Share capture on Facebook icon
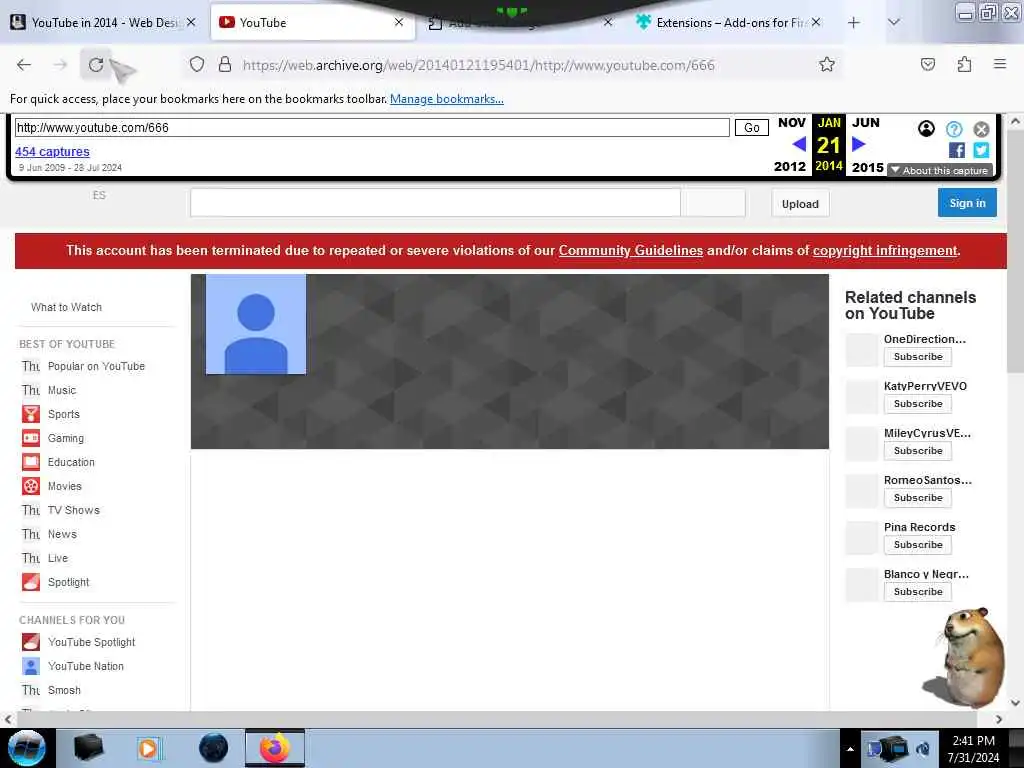The height and width of the screenshot is (768, 1024). tap(957, 150)
